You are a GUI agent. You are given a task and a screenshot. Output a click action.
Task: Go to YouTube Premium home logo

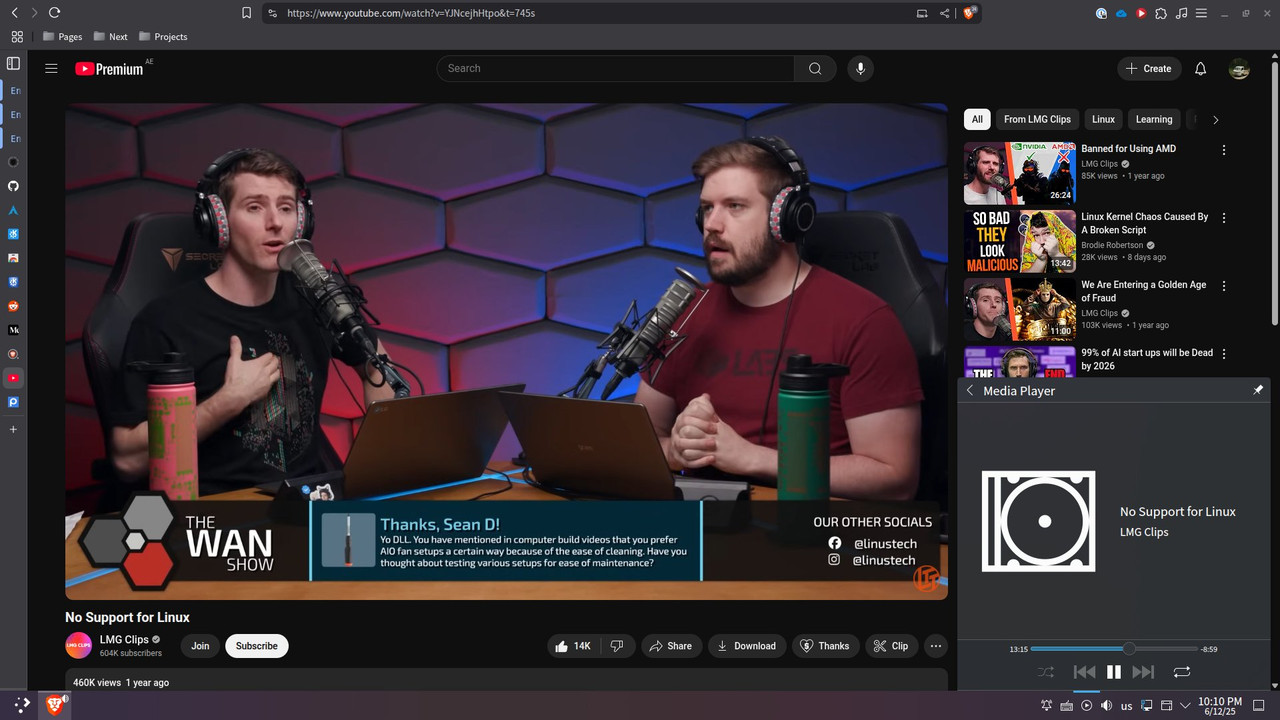click(x=109, y=69)
